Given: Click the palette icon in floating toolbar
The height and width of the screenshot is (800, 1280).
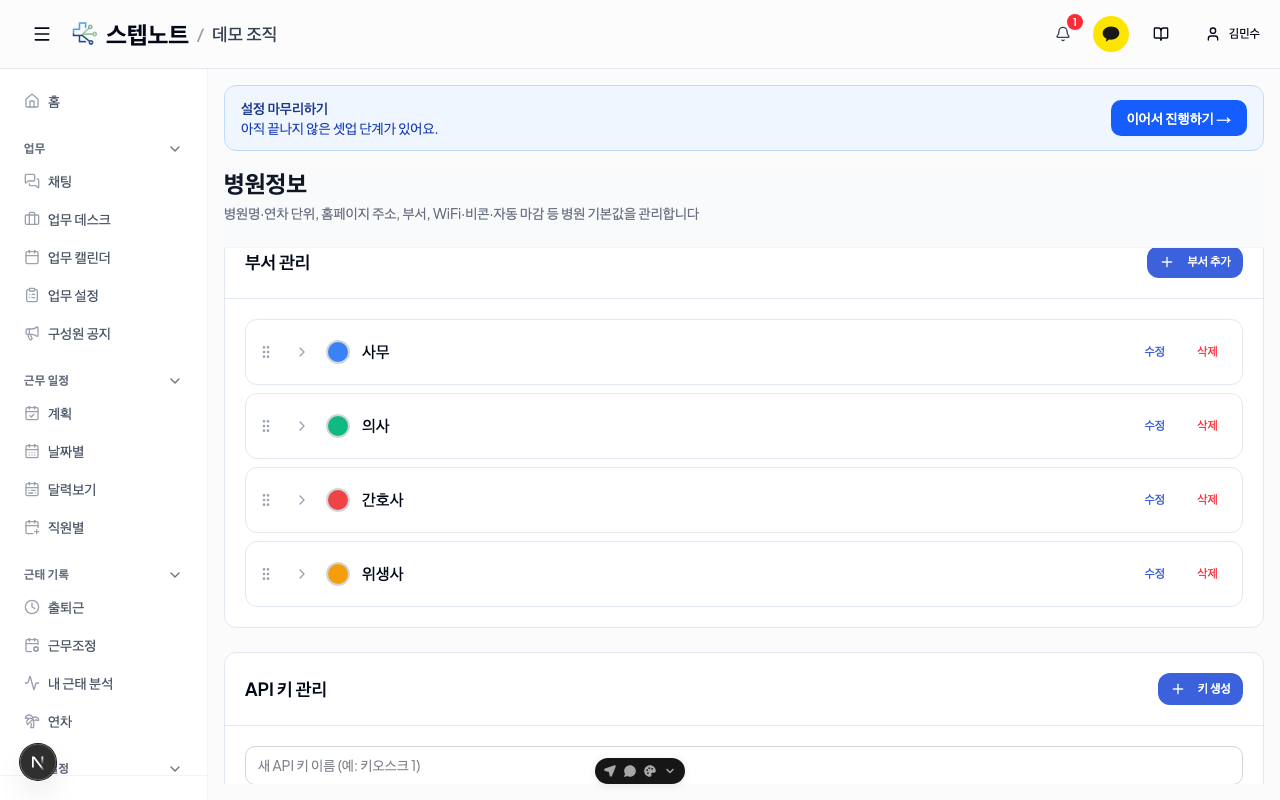Looking at the screenshot, I should click(650, 771).
